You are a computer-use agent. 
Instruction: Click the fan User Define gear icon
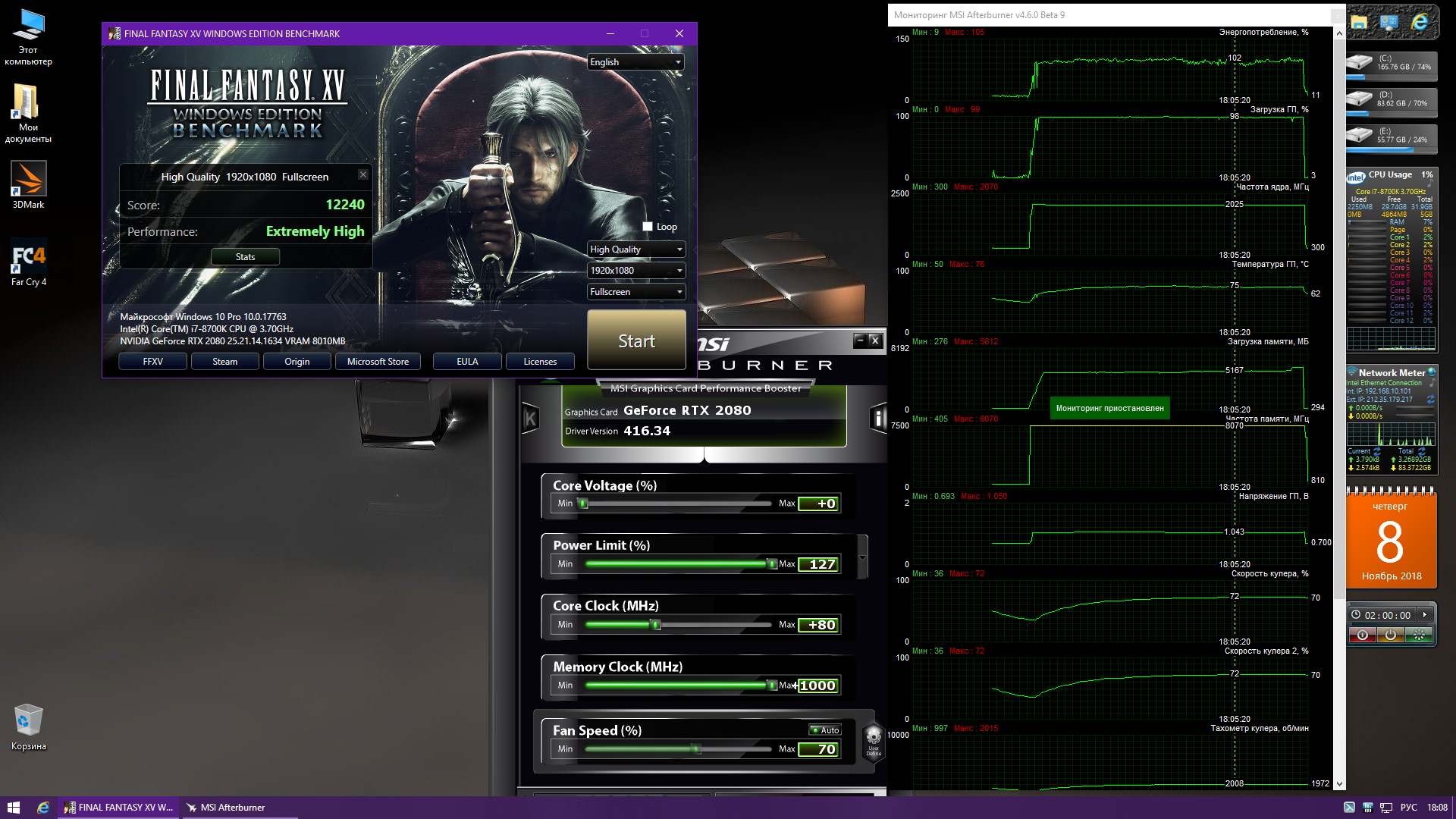874,738
